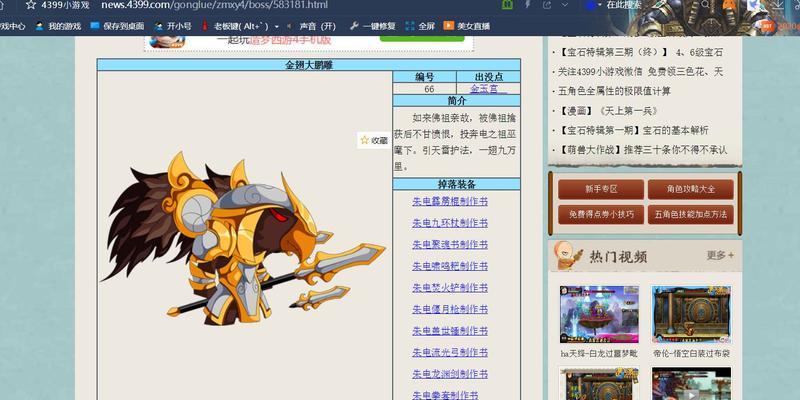This screenshot has height=400, width=800.
Task: Click the download arrow icon
Action: (777, 5)
